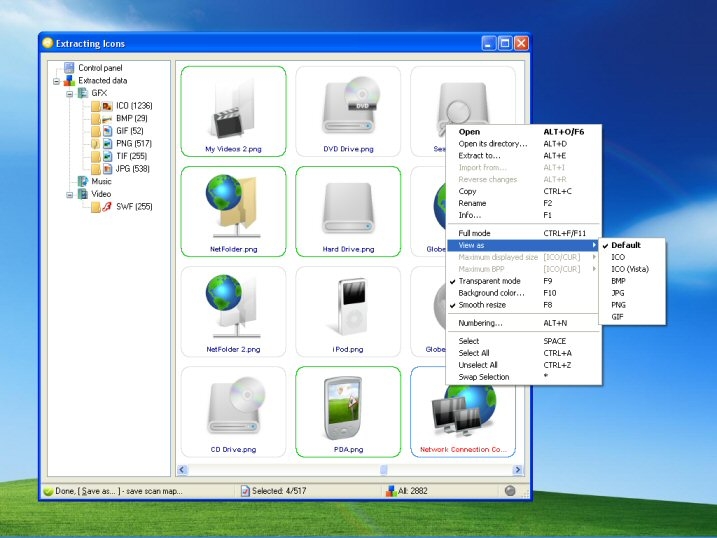Click the iPod.png icon thumbnail
This screenshot has height=538, width=717.
tap(348, 304)
